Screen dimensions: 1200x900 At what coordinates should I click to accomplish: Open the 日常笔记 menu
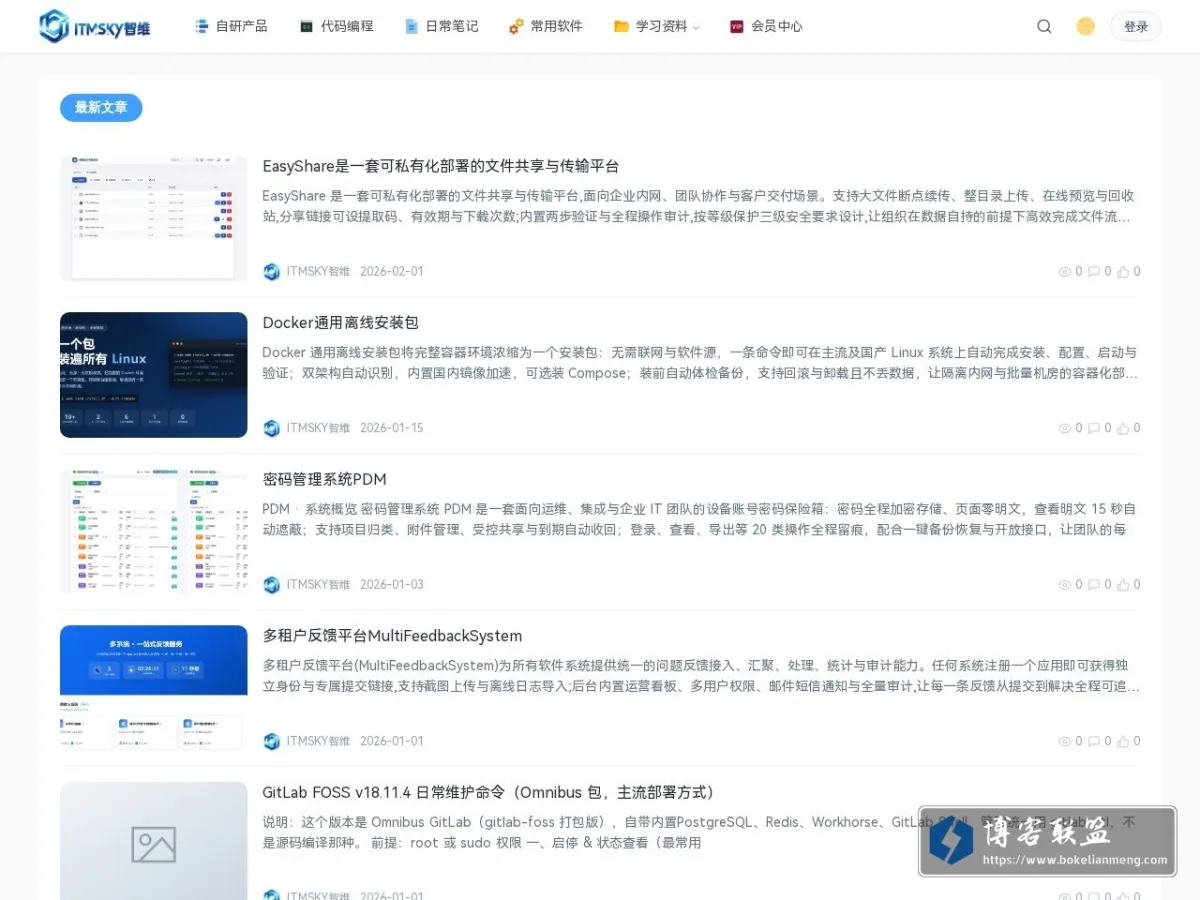point(441,26)
